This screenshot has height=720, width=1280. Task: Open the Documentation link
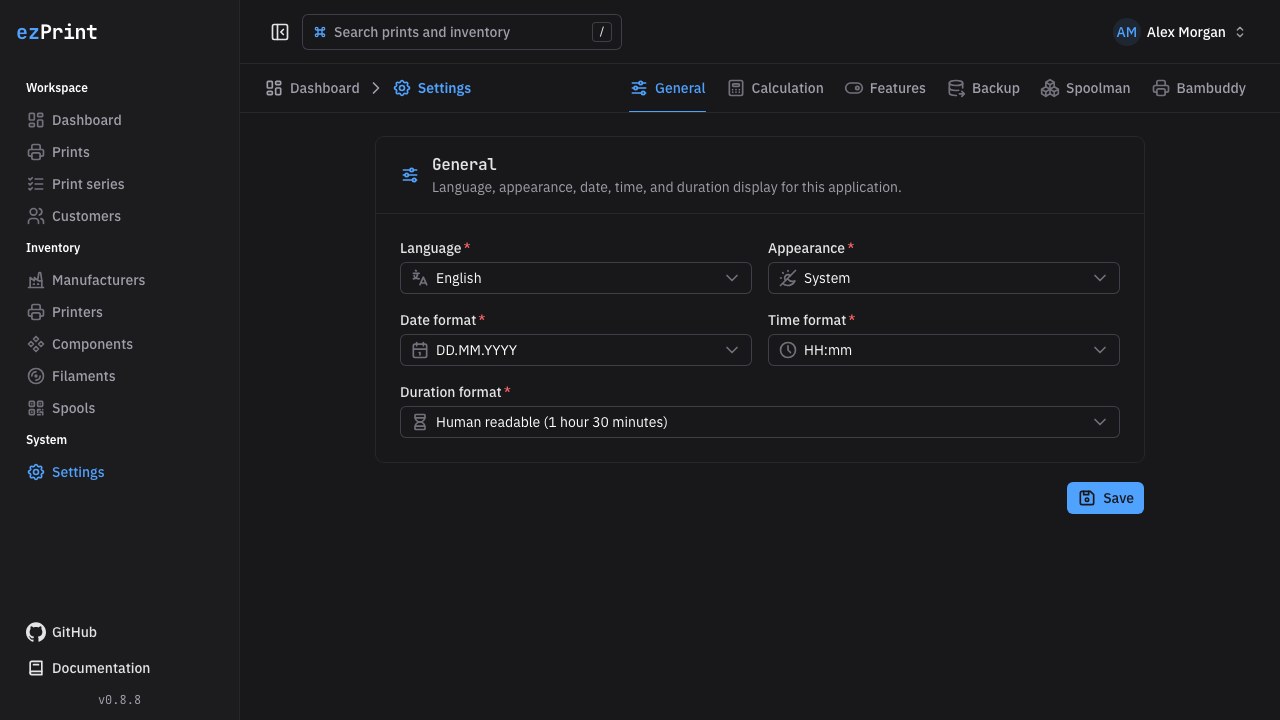coord(88,668)
